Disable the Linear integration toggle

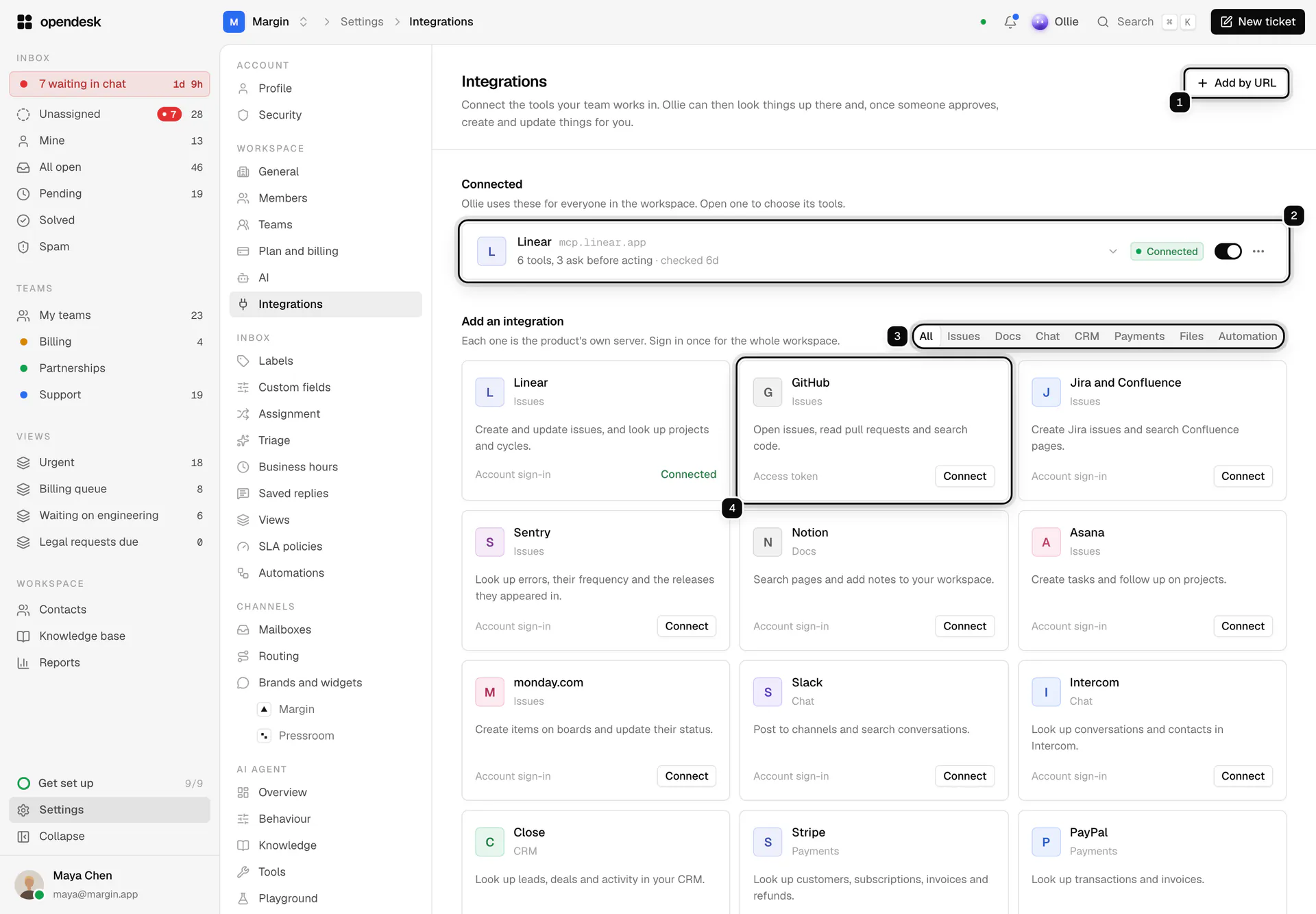click(x=1228, y=252)
